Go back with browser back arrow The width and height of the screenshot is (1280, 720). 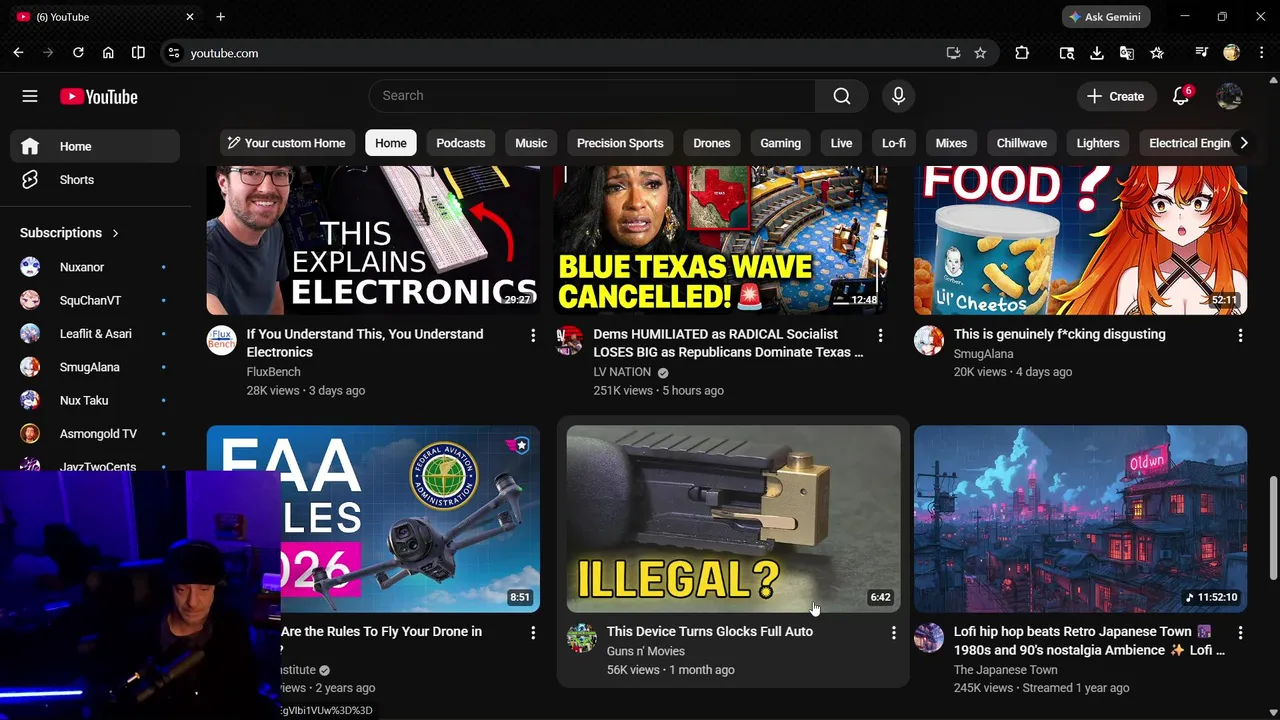18,53
